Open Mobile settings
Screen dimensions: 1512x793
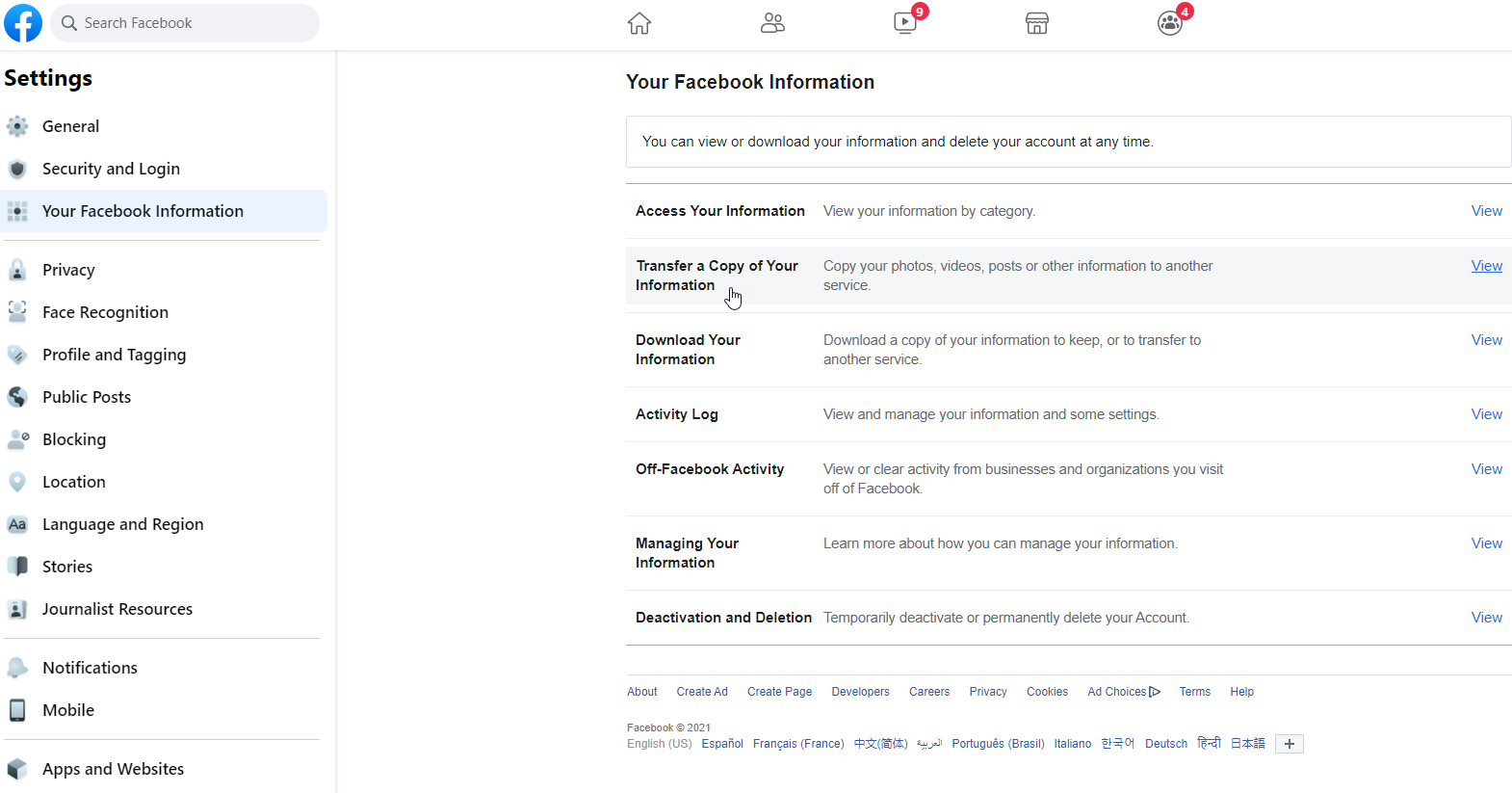[164, 710]
